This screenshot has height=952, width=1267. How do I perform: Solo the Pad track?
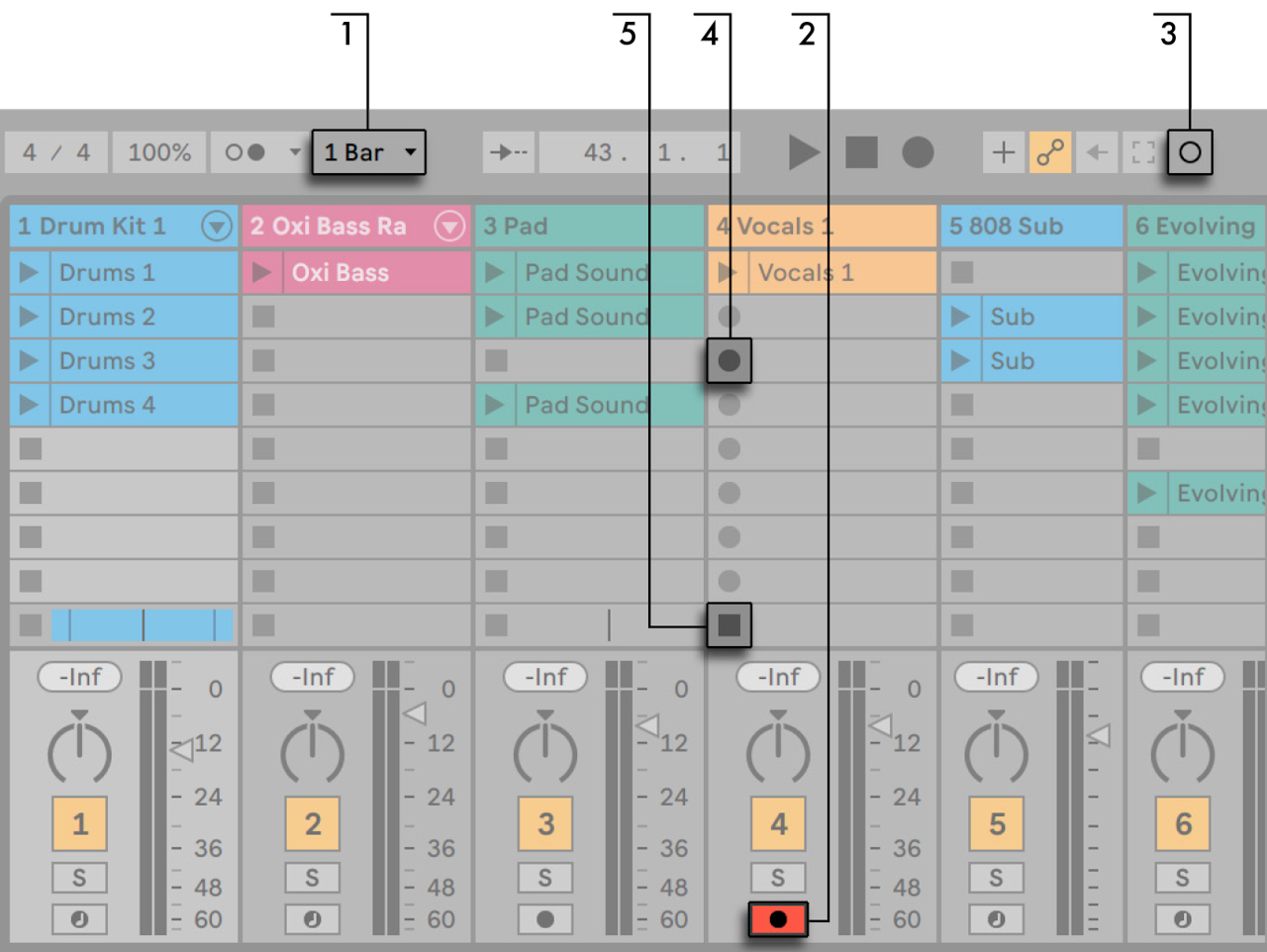point(545,877)
